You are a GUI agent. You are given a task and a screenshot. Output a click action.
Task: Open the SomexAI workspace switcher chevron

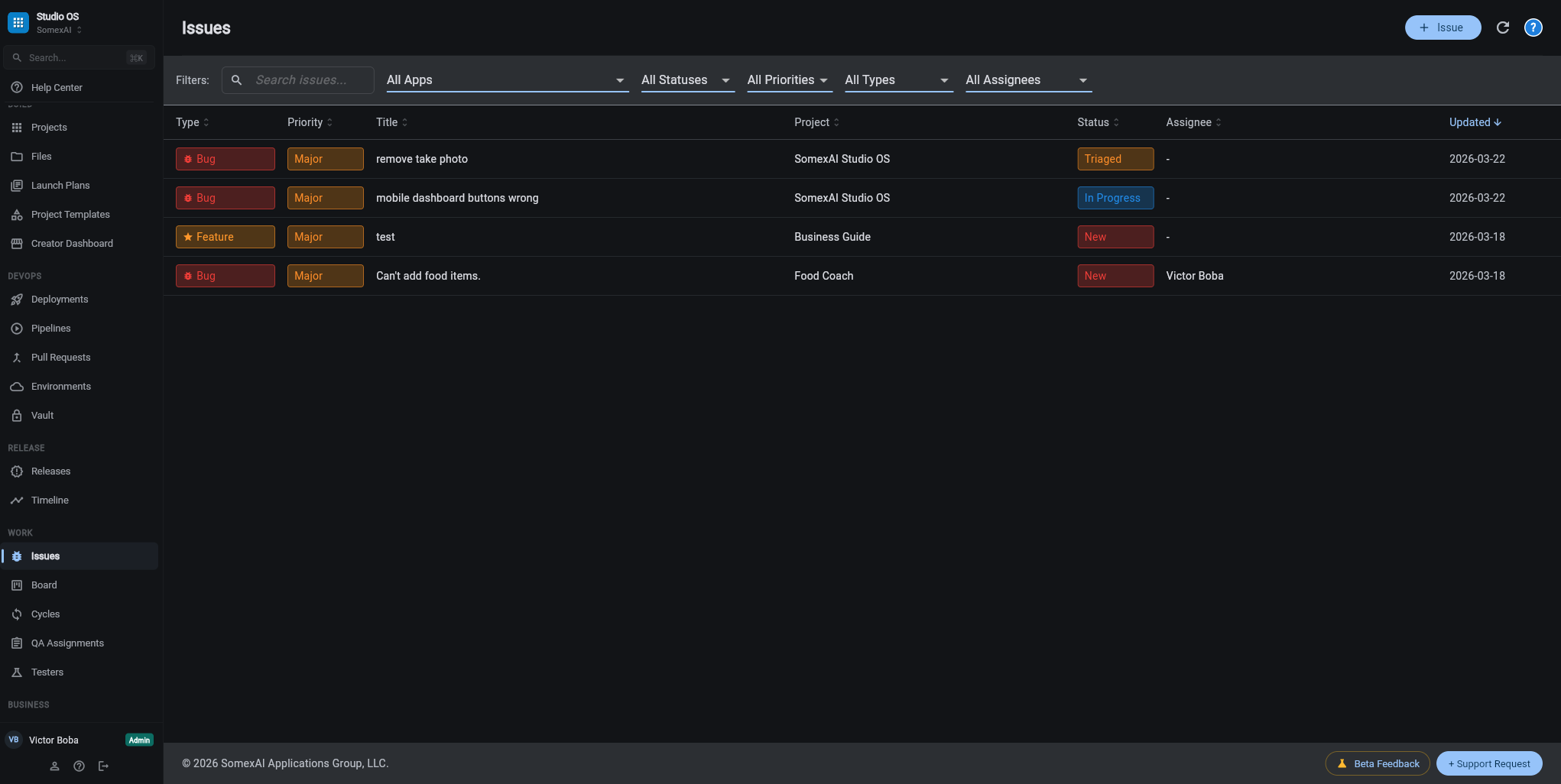point(79,30)
